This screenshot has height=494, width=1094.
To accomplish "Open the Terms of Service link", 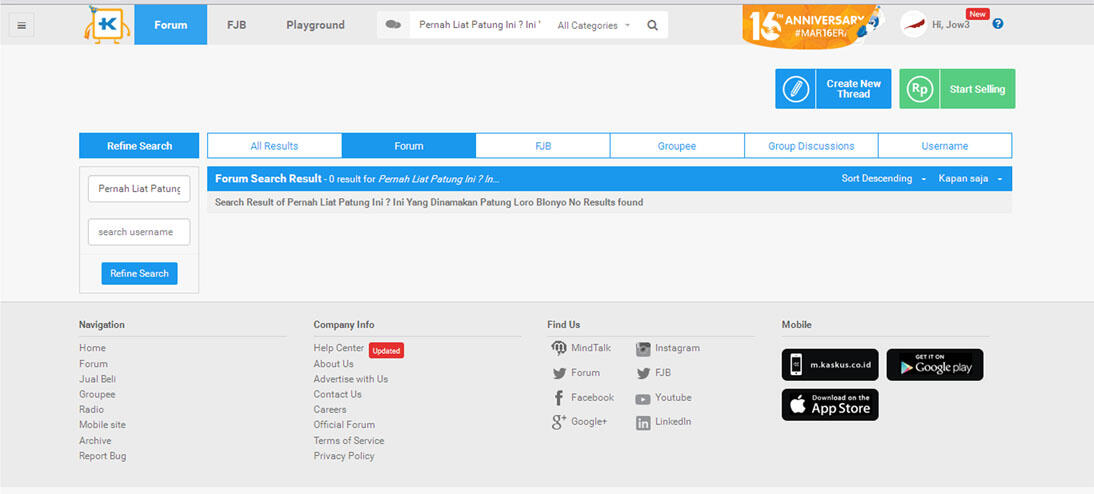I will 349,440.
